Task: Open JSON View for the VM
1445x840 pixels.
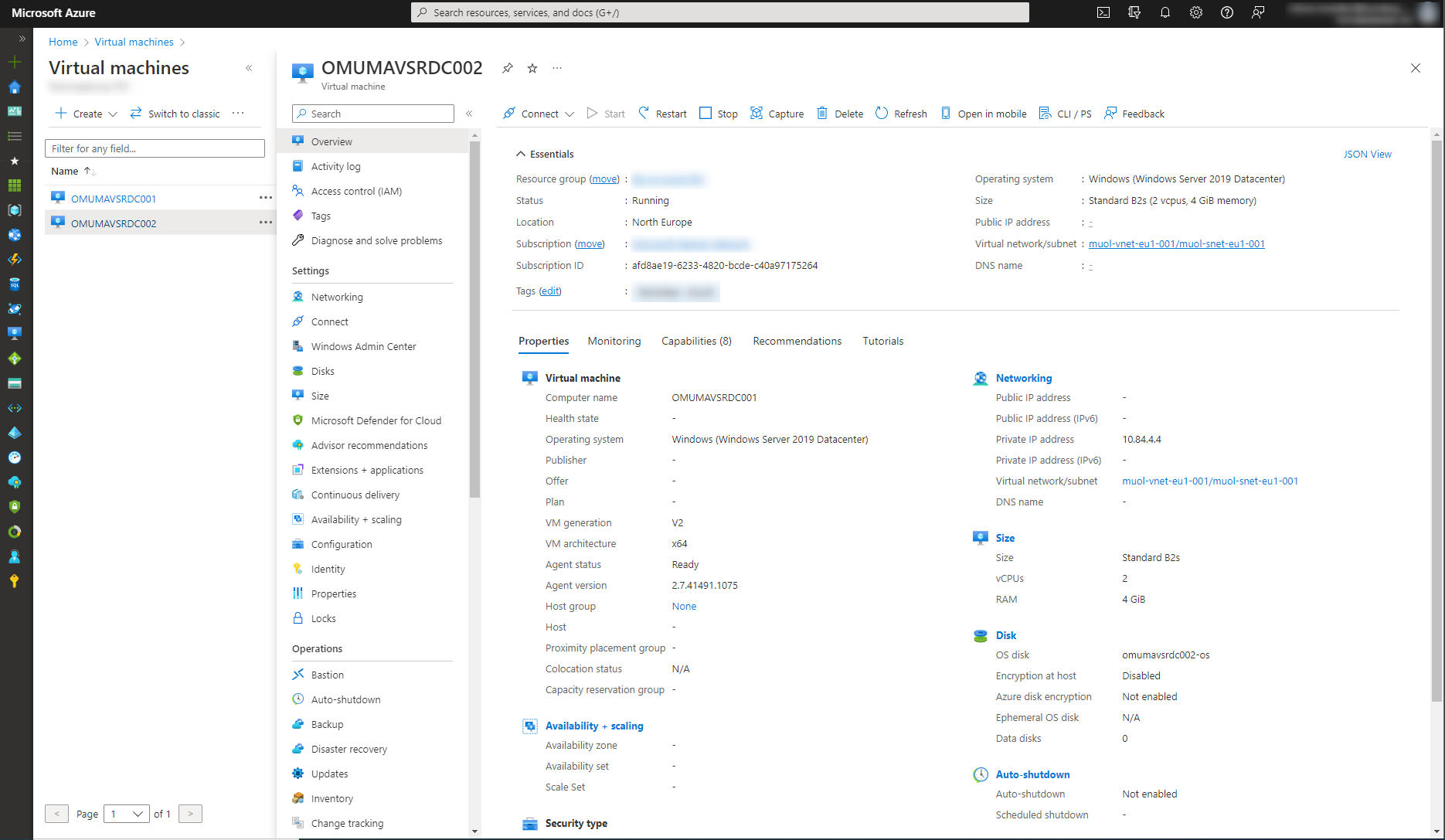Action: coord(1367,154)
